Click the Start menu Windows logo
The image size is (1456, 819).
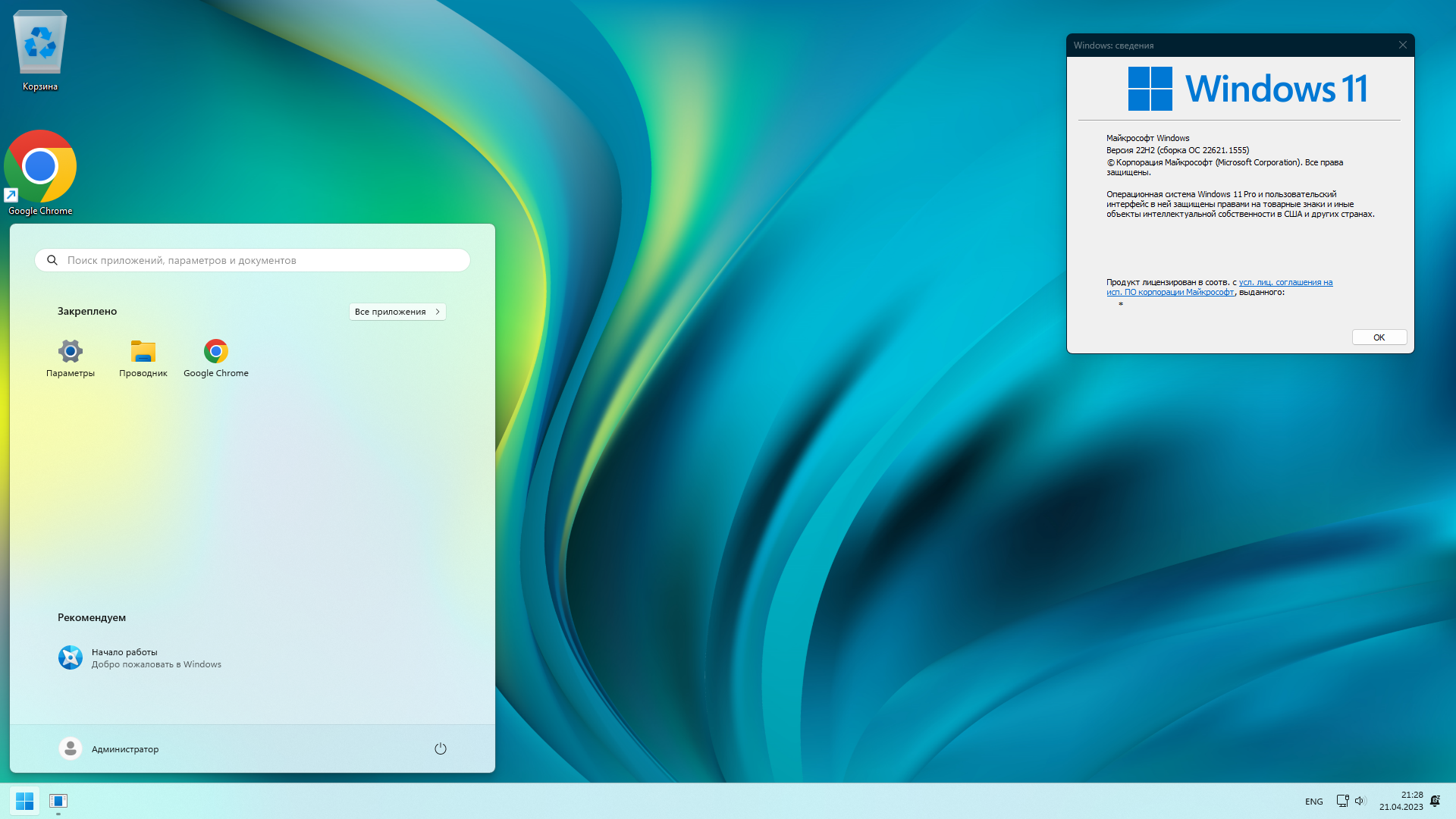coord(24,800)
